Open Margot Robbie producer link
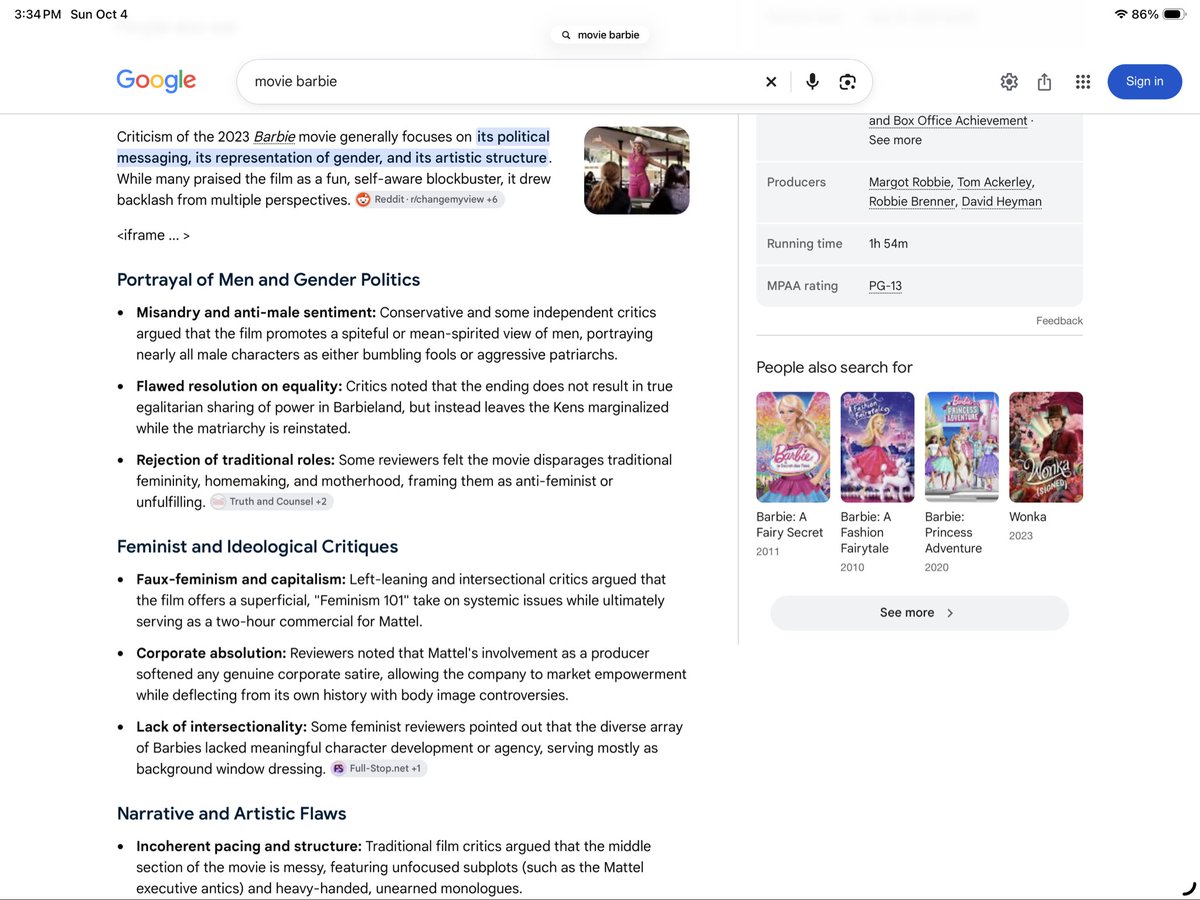Screen dimensions: 1200x900 tap(909, 182)
